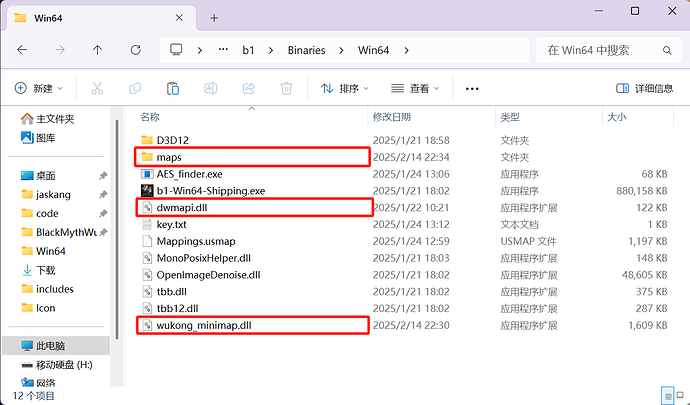
Task: Unpin 桌面 using its pin icon
Action: [103, 176]
